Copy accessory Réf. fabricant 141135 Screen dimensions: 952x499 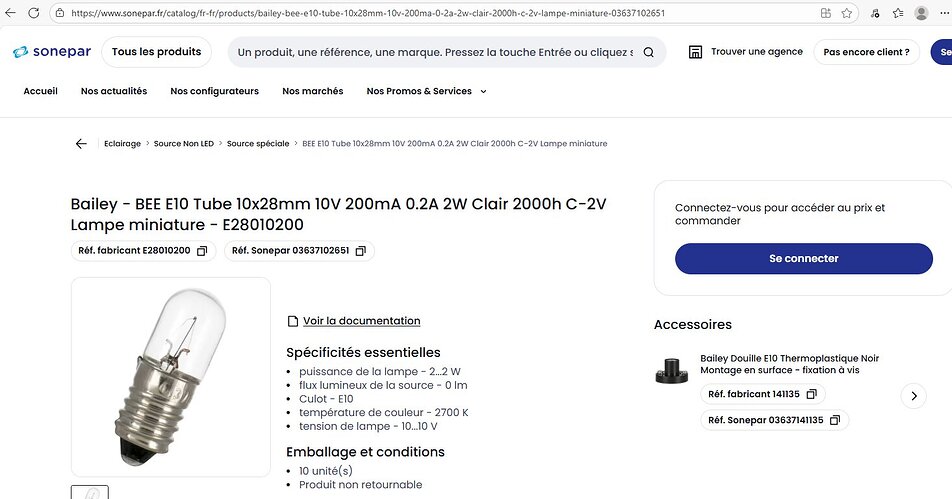point(812,395)
